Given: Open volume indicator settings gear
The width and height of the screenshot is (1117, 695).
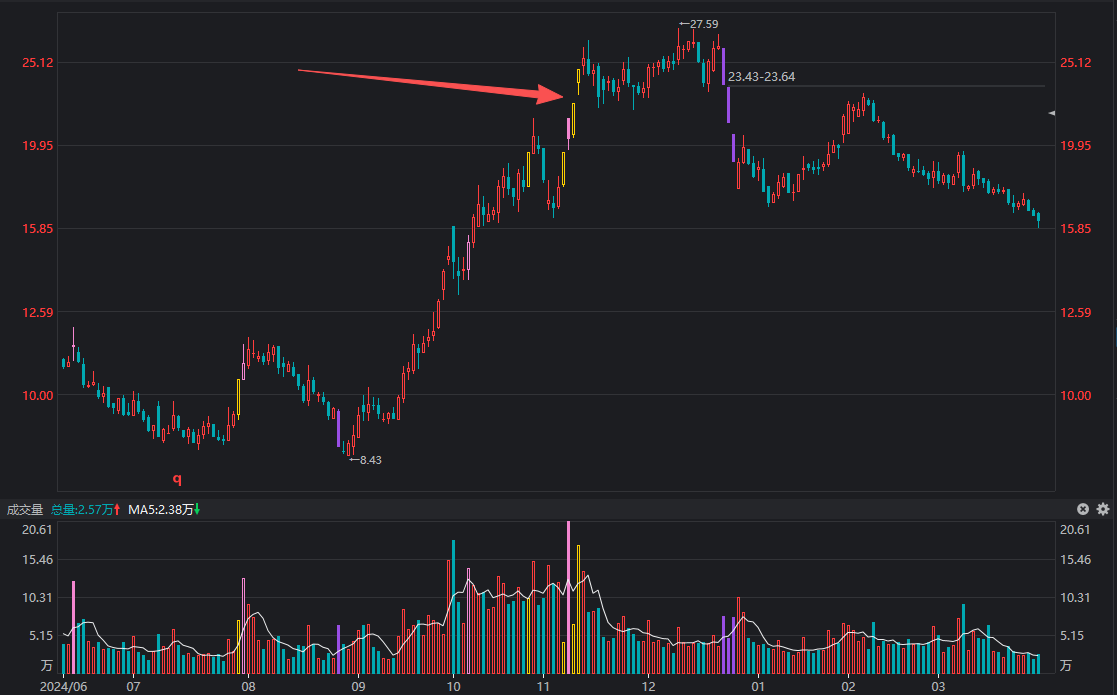Looking at the screenshot, I should (1103, 509).
